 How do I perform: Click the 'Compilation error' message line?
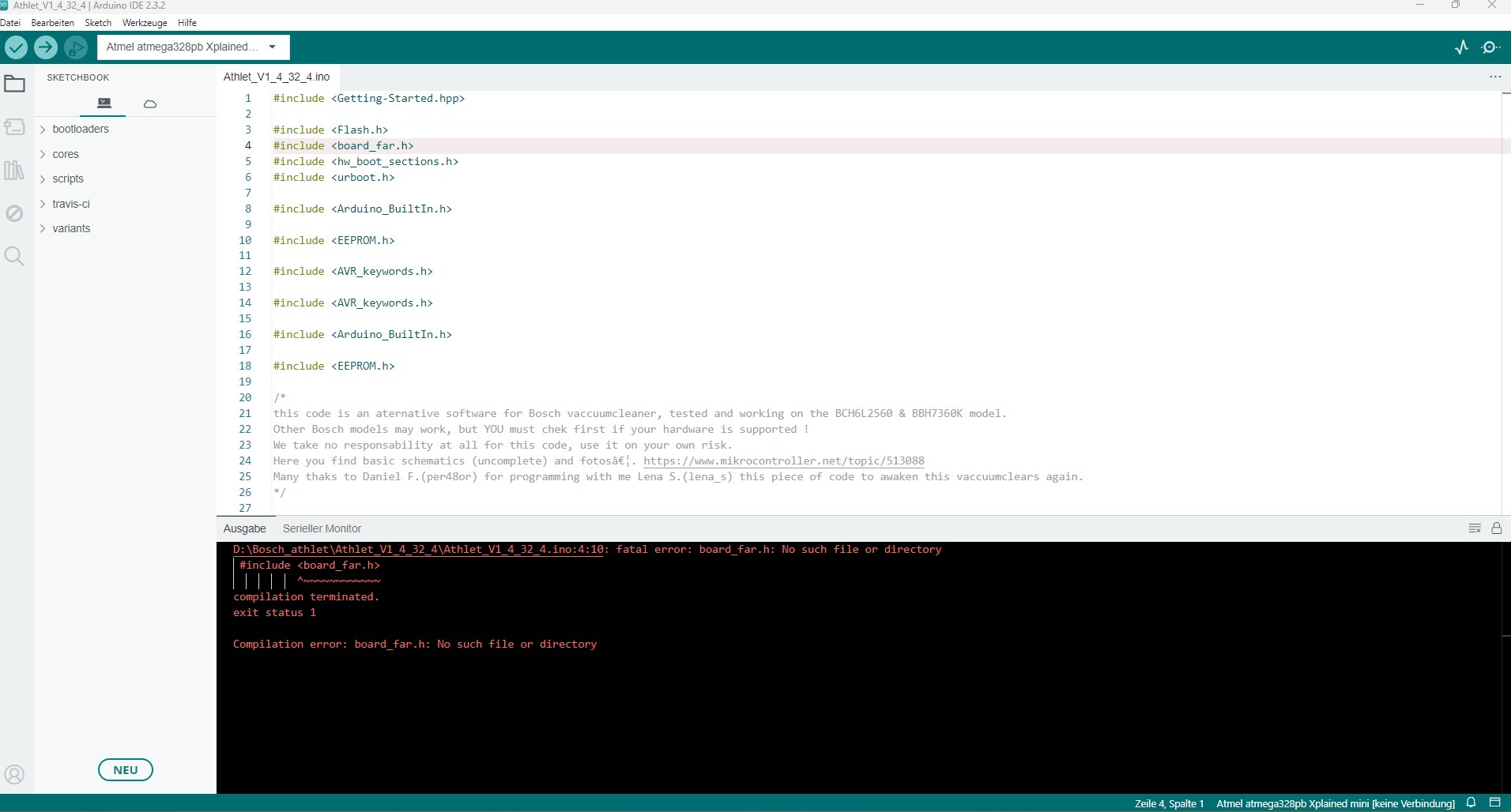click(x=415, y=645)
